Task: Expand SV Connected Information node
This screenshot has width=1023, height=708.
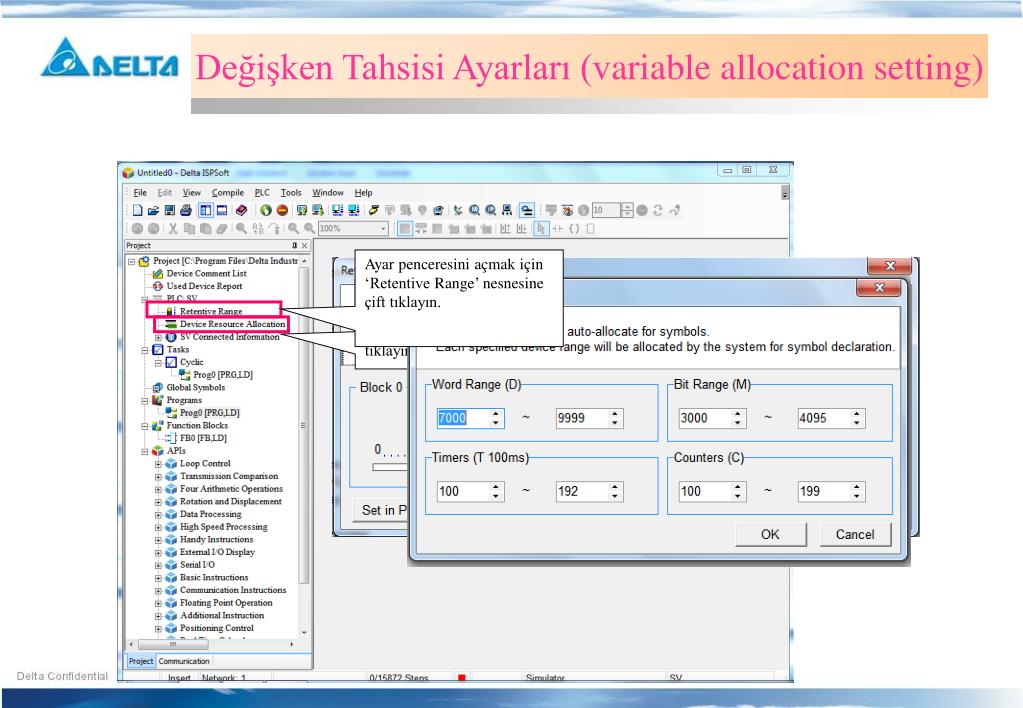Action: [x=158, y=337]
